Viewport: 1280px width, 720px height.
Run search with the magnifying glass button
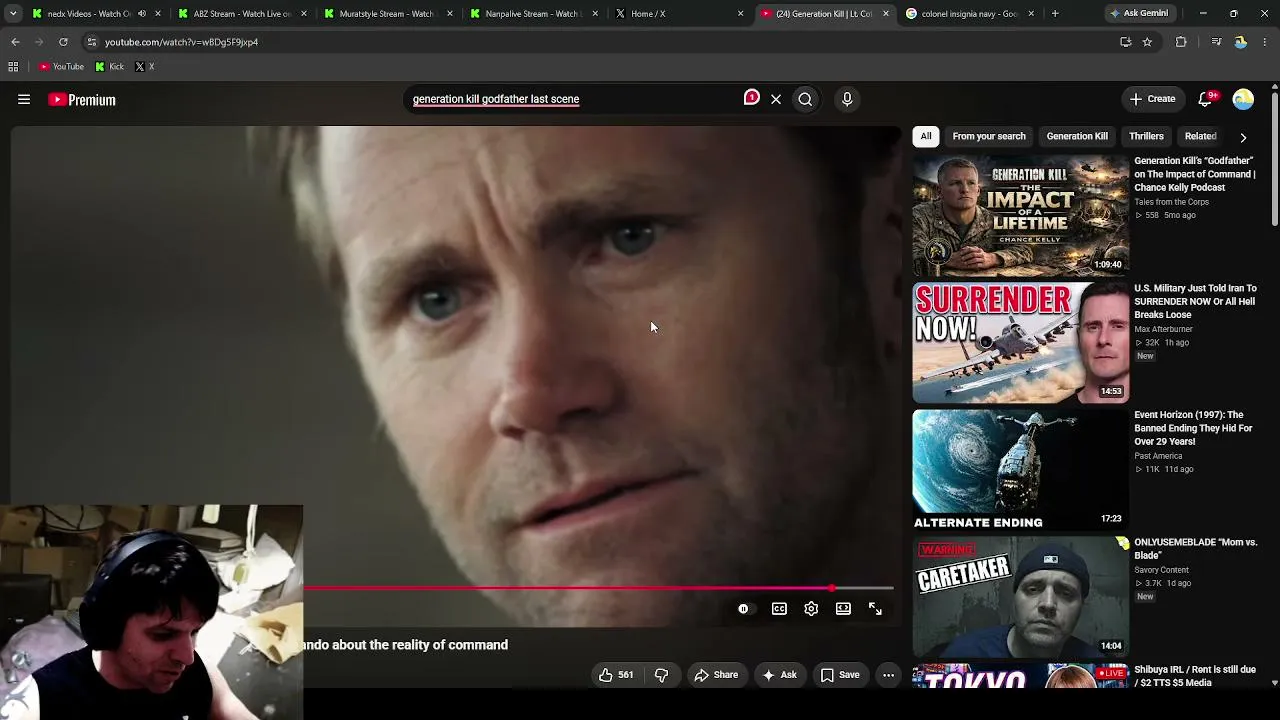pyautogui.click(x=805, y=99)
